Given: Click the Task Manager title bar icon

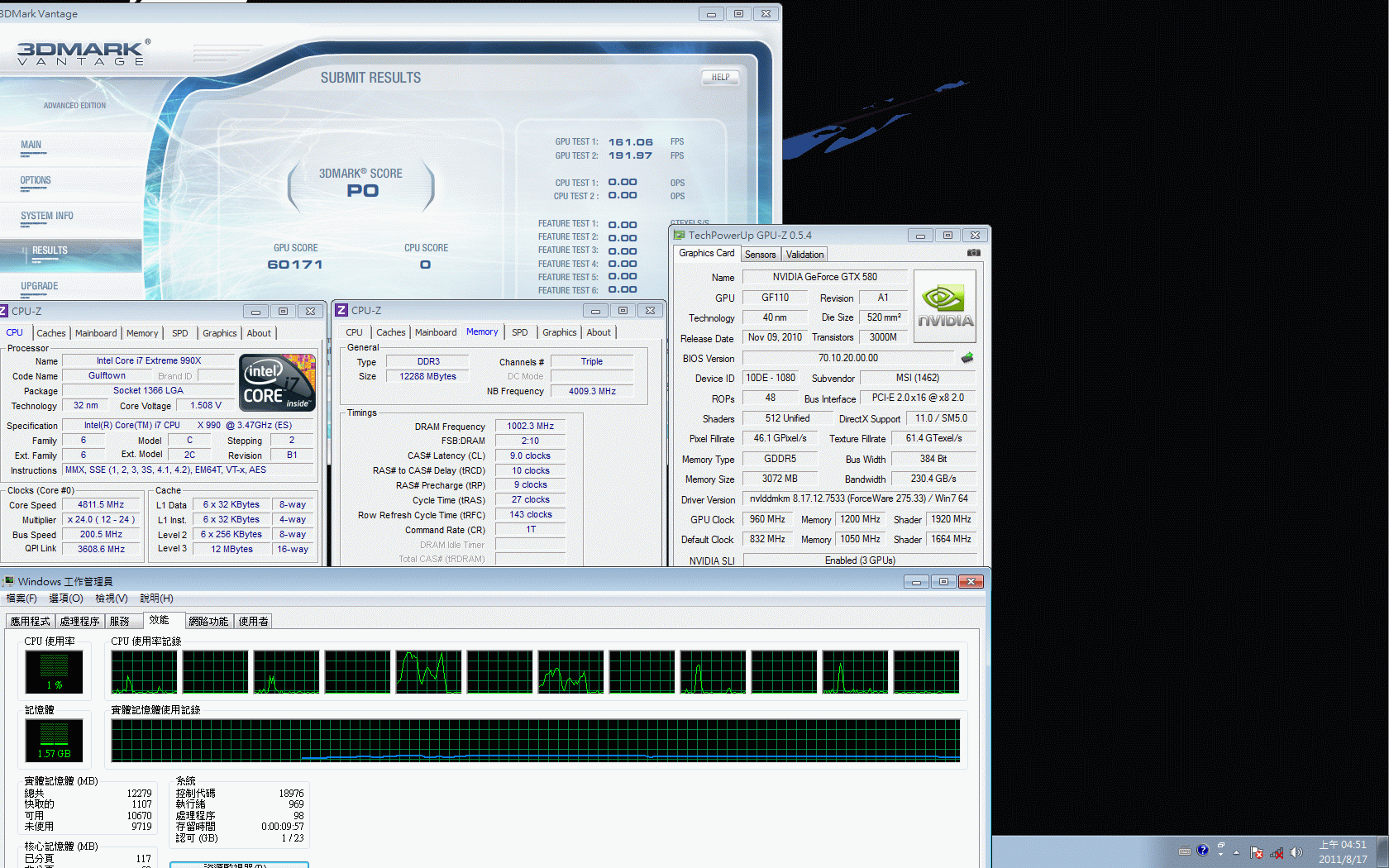Looking at the screenshot, I should (8, 581).
